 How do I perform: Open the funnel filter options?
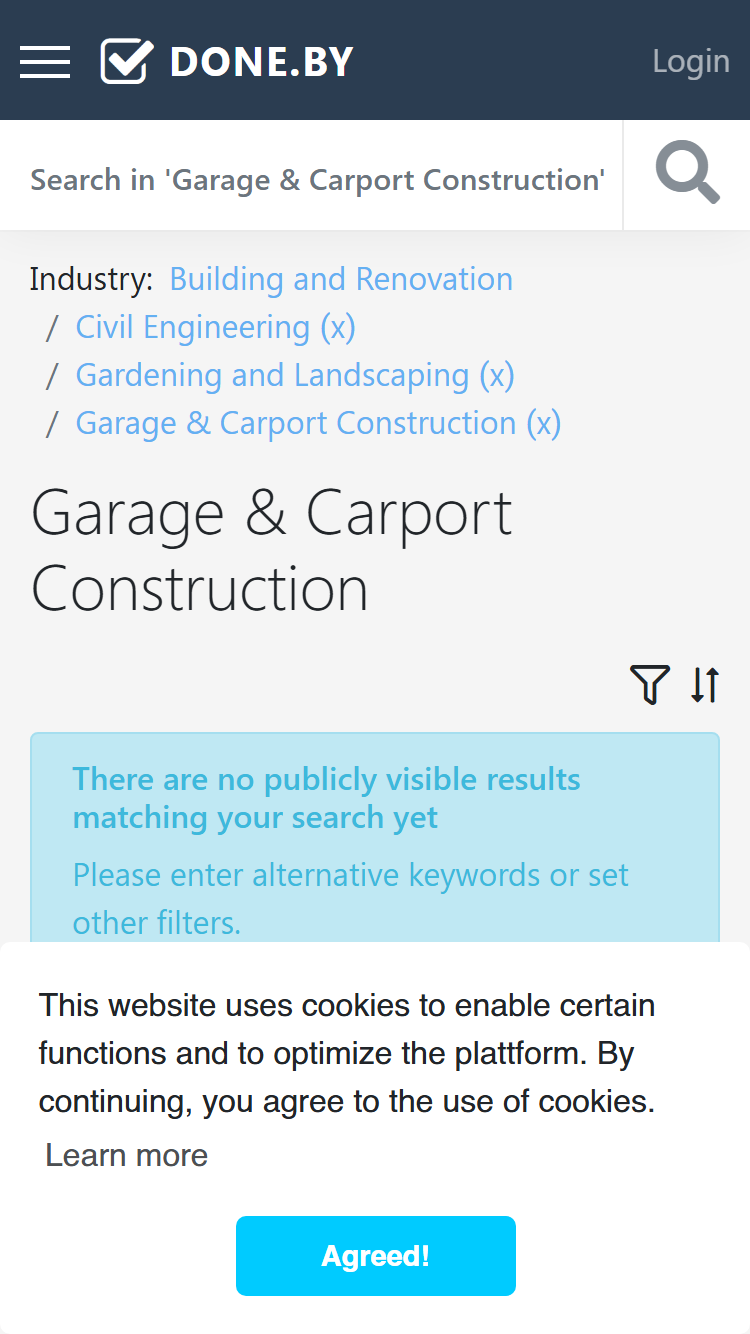tap(650, 685)
